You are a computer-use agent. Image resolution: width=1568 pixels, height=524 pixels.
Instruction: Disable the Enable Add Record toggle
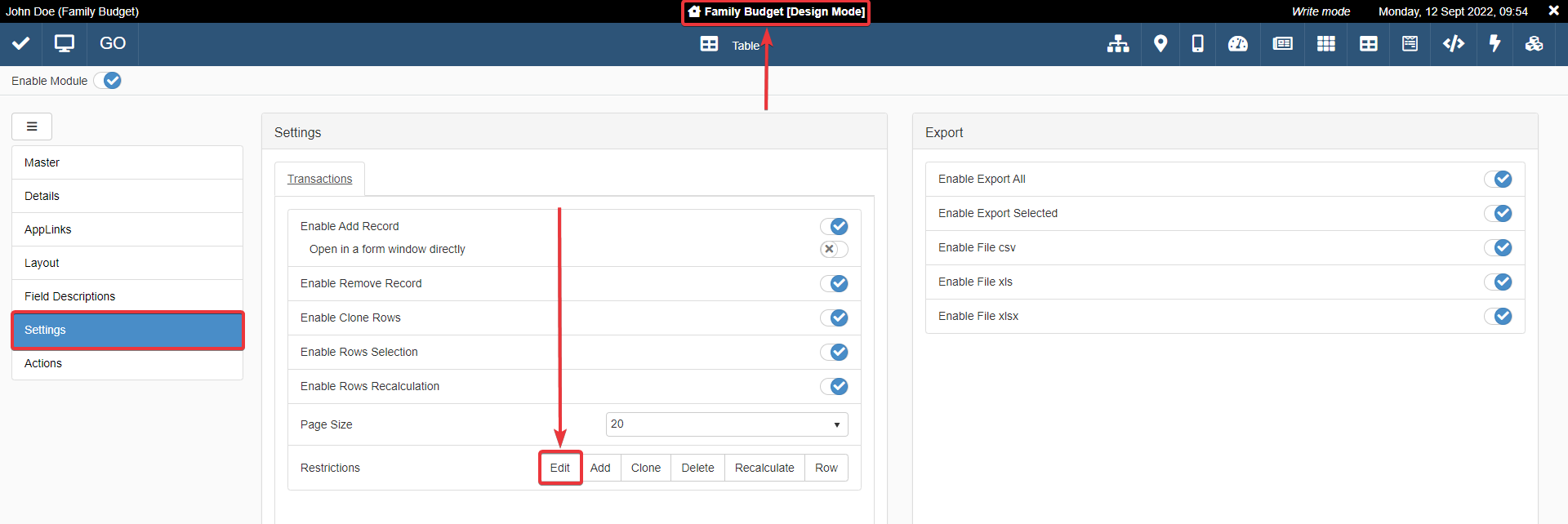click(x=834, y=226)
